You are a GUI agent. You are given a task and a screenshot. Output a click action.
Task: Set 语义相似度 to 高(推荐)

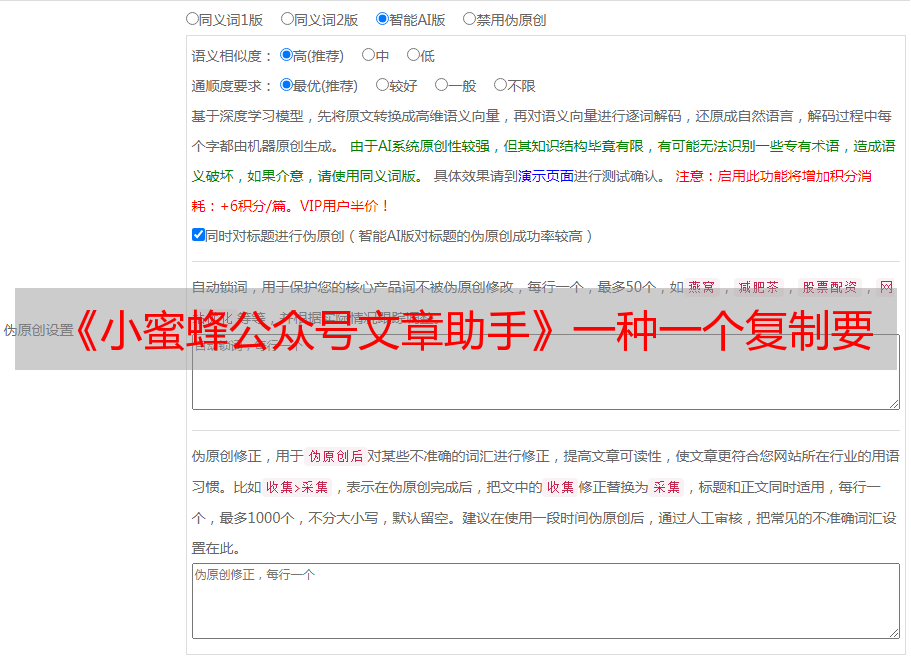tap(286, 55)
